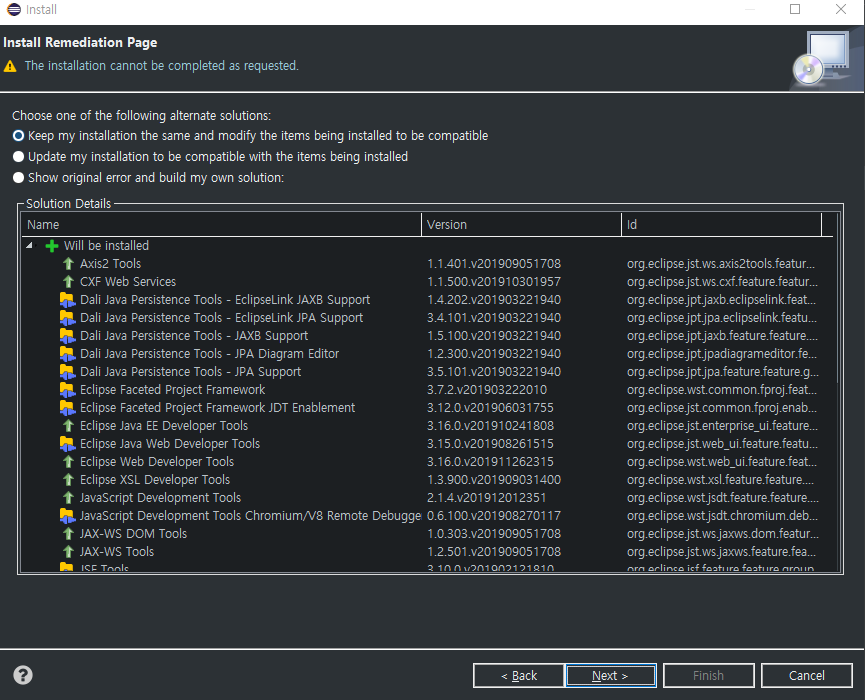Close the Install window
Viewport: 865px width, 700px height.
click(x=841, y=9)
